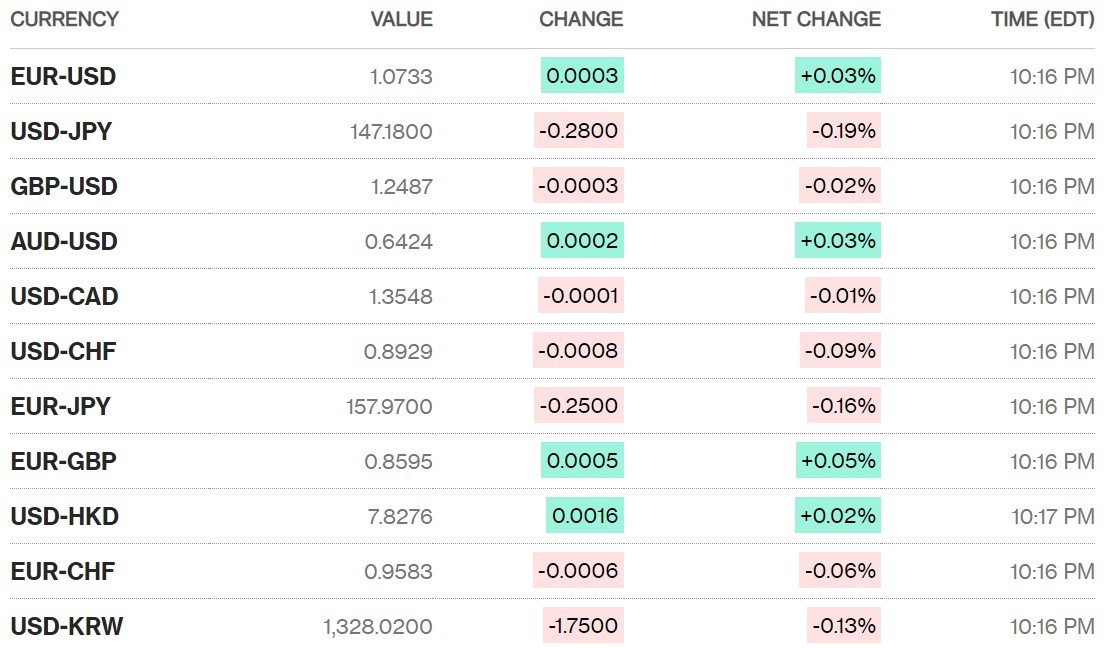Sort by the VALUE column header
The height and width of the screenshot is (648, 1104).
point(401,19)
